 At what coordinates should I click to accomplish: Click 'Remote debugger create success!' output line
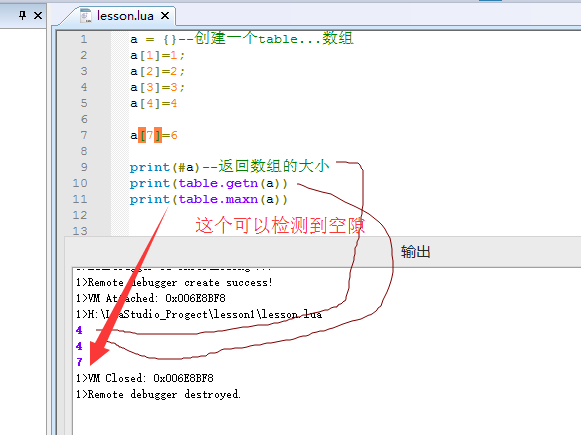[x=174, y=283]
